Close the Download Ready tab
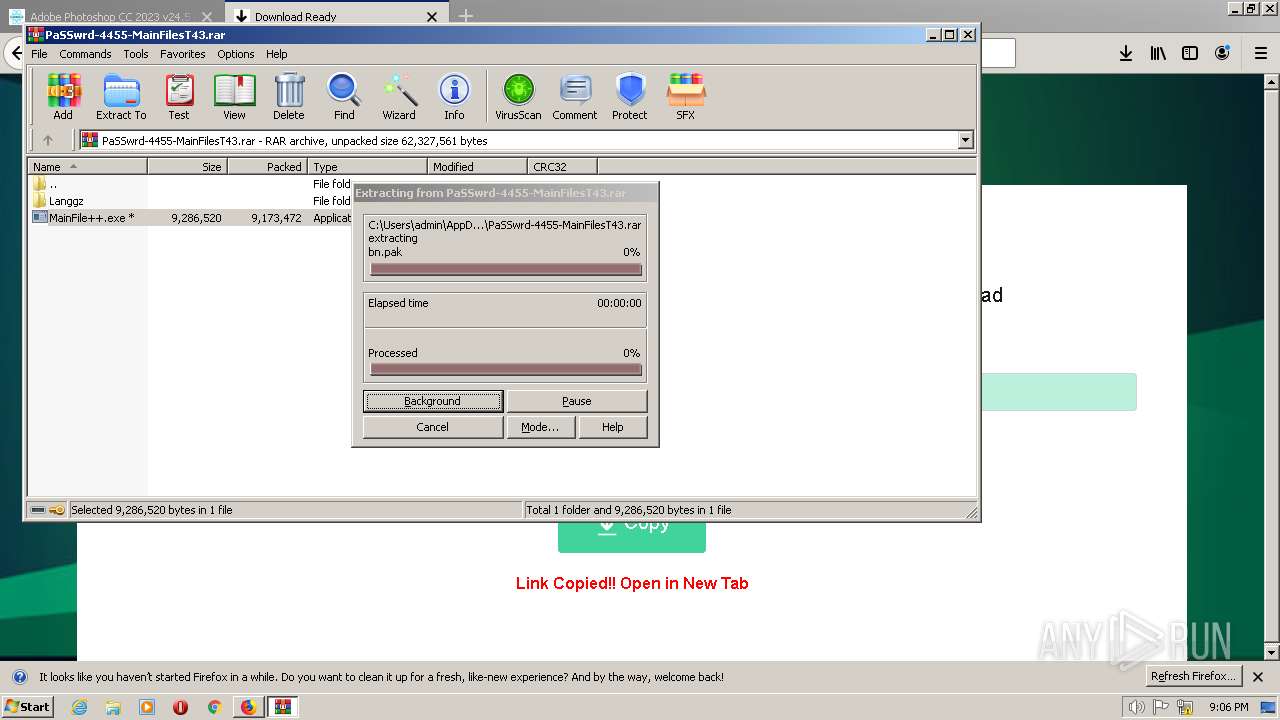This screenshot has width=1280, height=720. click(x=432, y=17)
